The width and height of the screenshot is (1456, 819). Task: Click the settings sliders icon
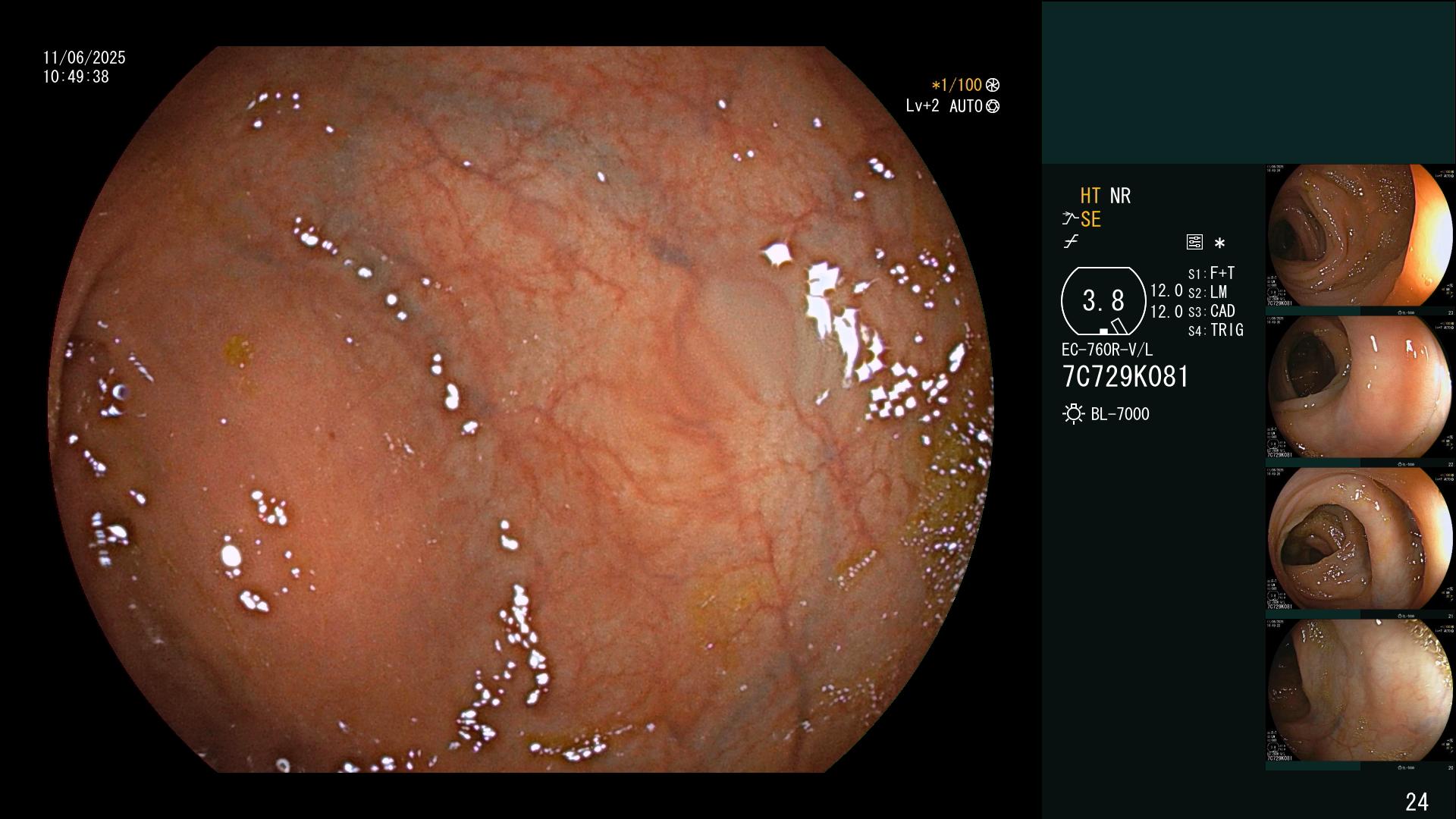point(1194,243)
